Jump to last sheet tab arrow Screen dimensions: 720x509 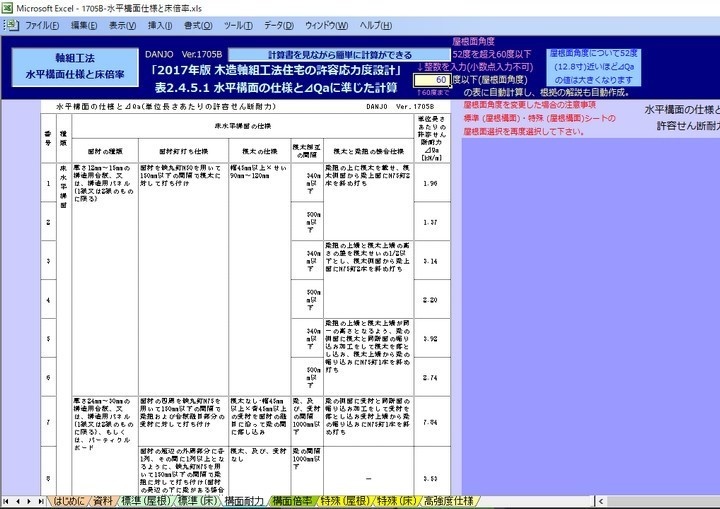point(41,501)
